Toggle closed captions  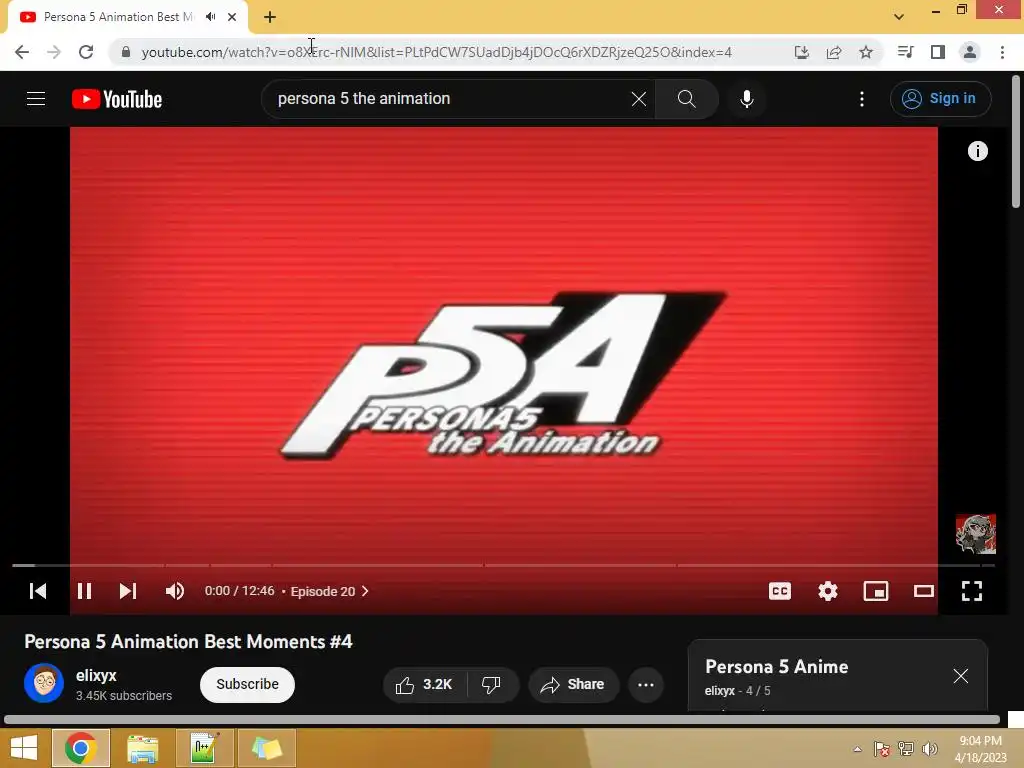click(780, 591)
